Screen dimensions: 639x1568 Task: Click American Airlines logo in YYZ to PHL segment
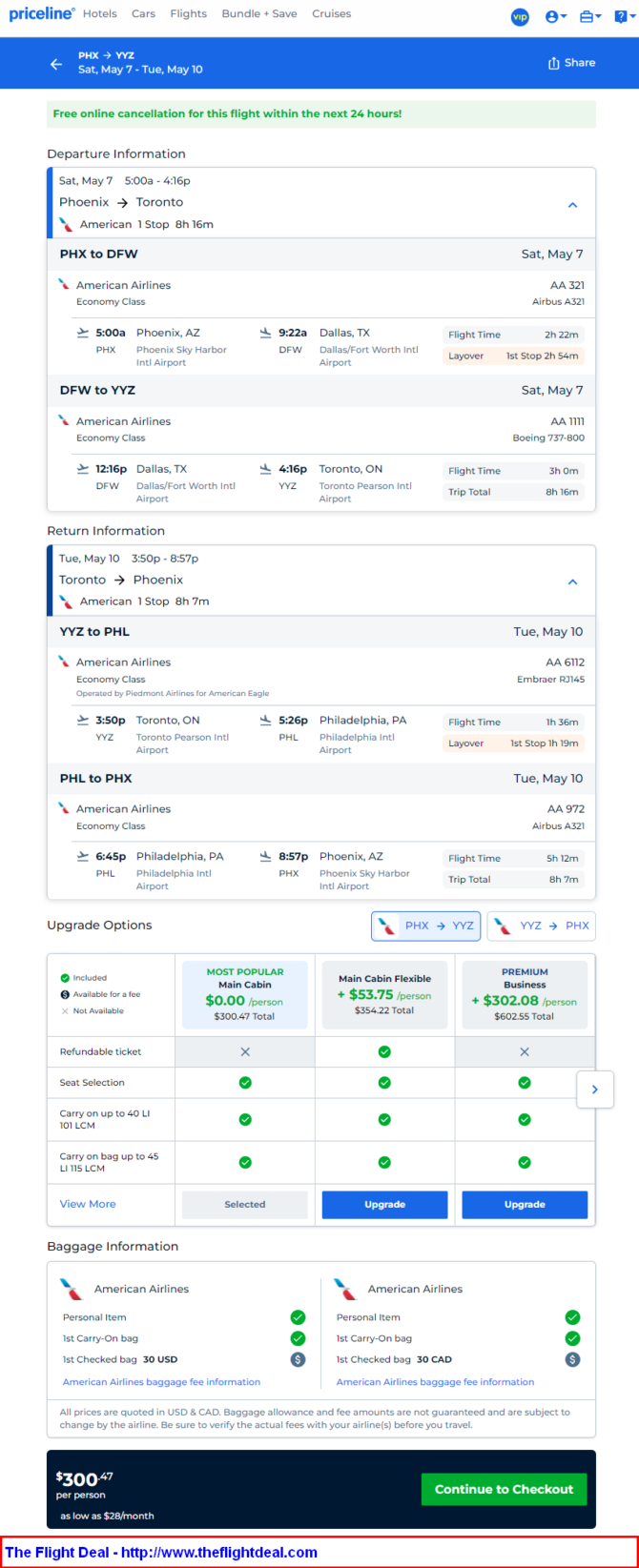click(64, 662)
